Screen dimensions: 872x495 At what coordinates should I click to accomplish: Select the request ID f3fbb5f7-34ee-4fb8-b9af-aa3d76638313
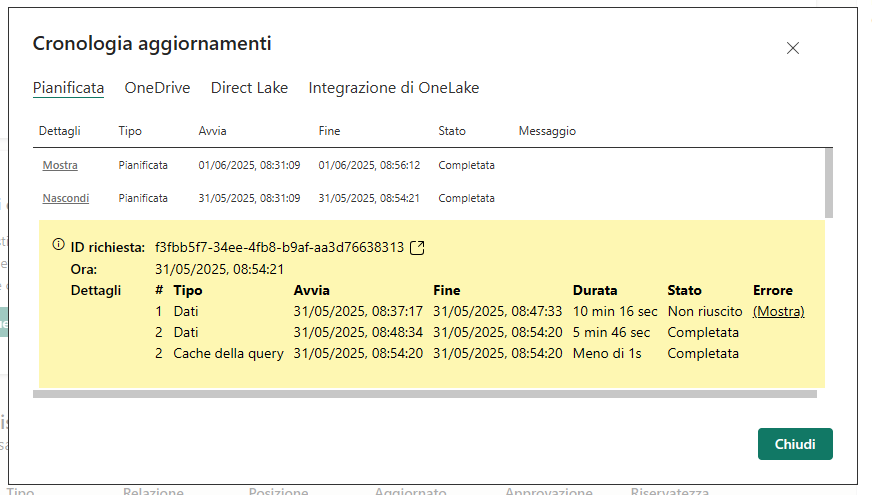pyautogui.click(x=279, y=248)
